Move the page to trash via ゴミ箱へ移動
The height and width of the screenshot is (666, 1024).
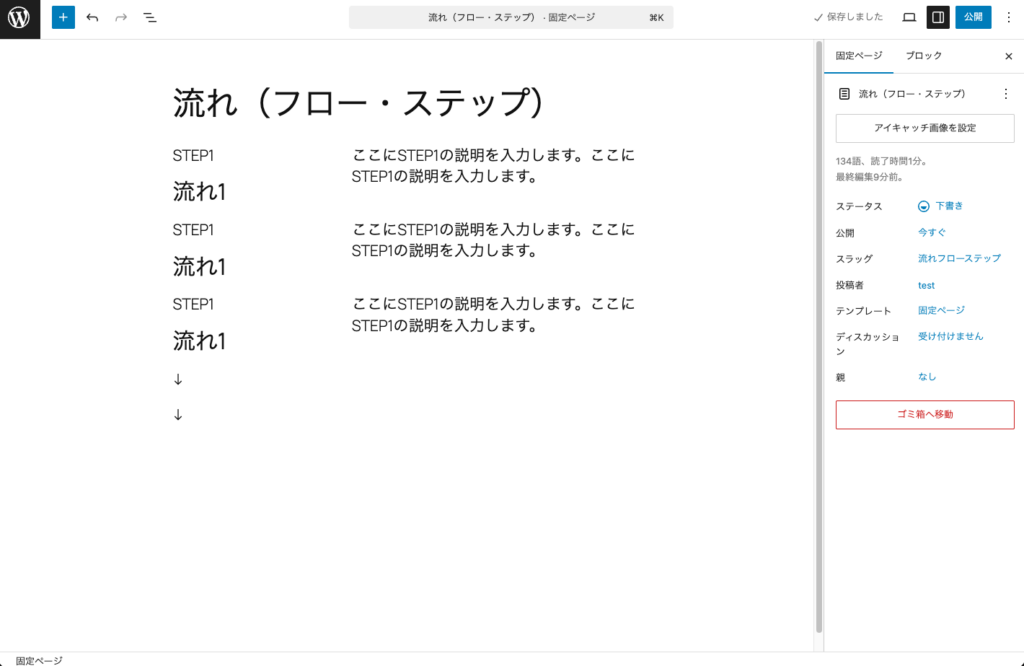(924, 415)
